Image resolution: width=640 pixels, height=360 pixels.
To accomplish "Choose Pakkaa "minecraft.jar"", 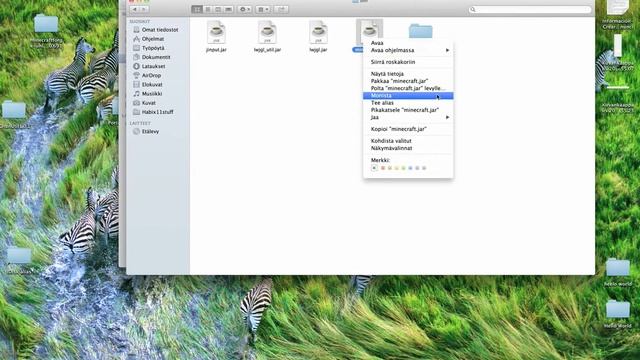I will 408,81.
